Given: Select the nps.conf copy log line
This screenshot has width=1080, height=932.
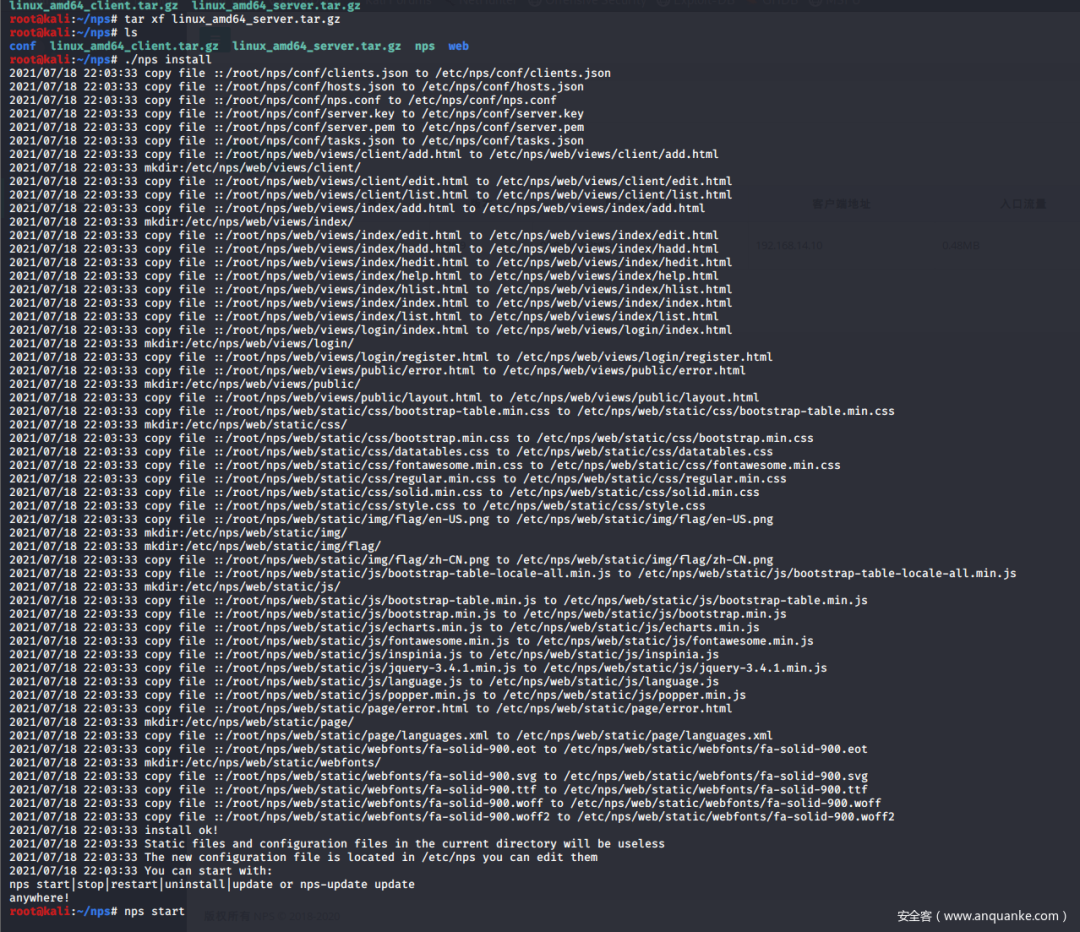Looking at the screenshot, I should pos(282,100).
